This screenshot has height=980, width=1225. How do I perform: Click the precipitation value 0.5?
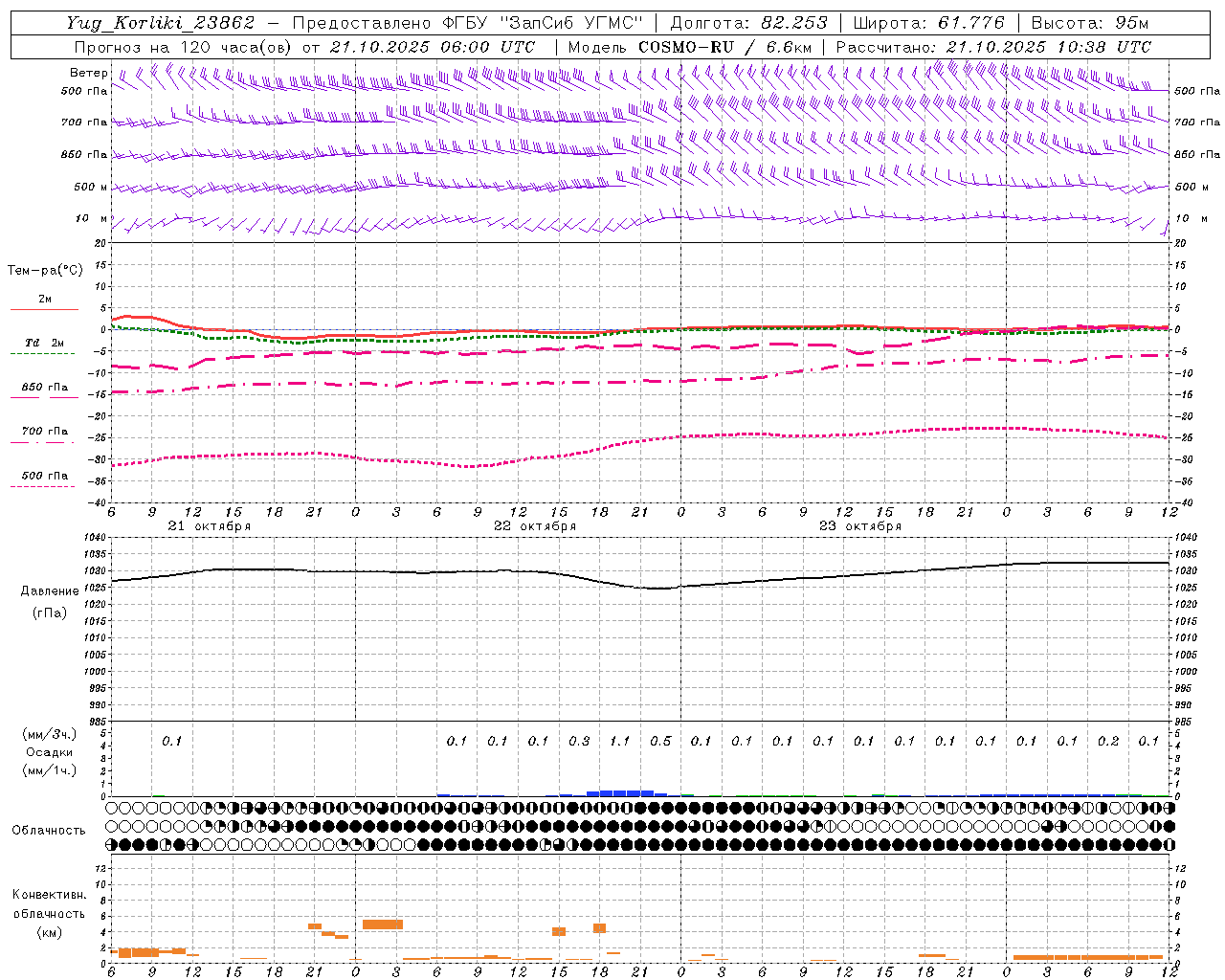(660, 742)
